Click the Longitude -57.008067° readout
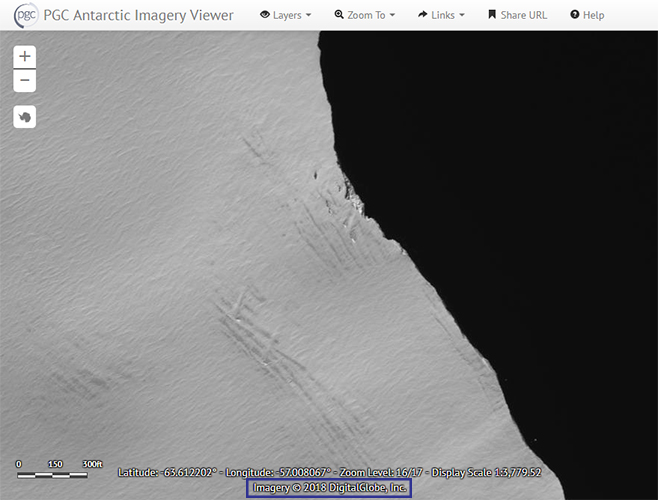 coord(278,472)
